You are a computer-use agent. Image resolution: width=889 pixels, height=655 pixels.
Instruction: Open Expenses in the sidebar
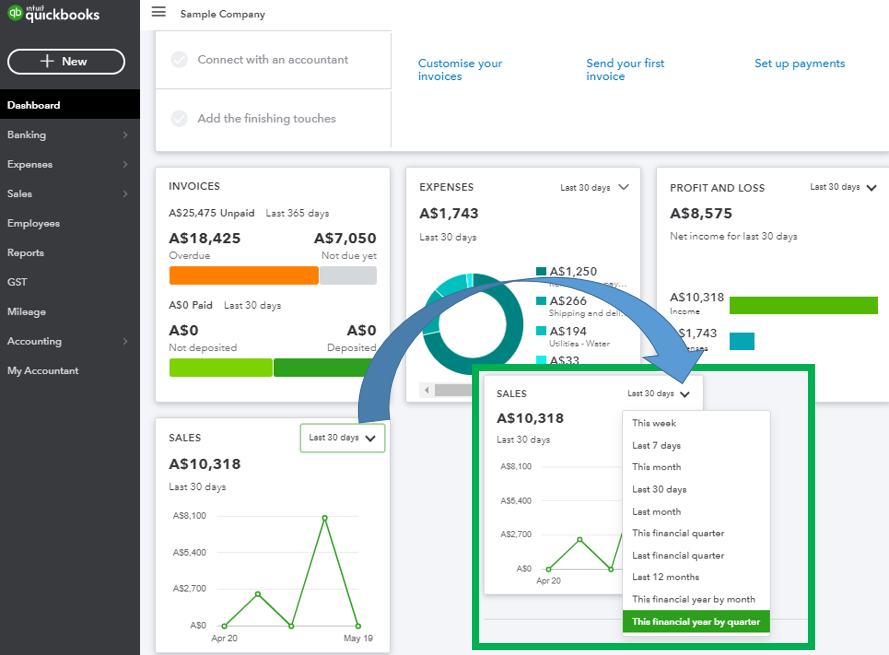tap(29, 164)
